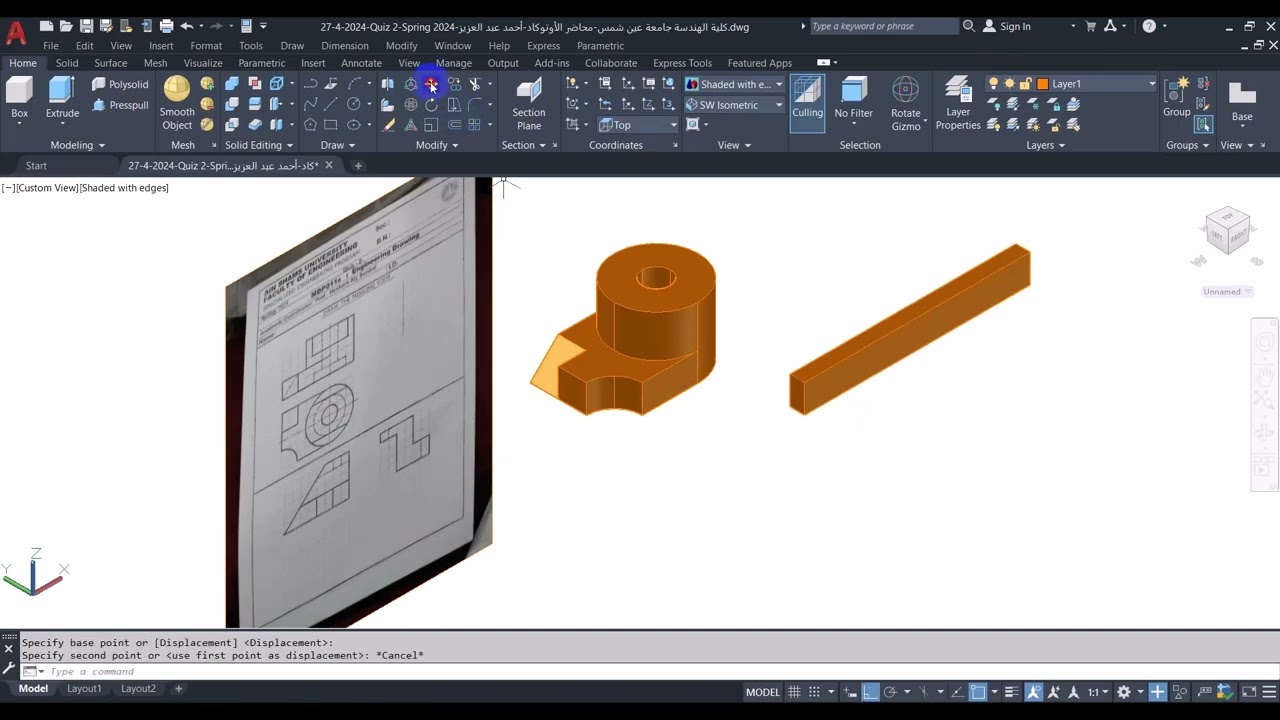This screenshot has width=1280, height=720.
Task: Select the Mirror tool in Modify panel
Action: point(387,84)
